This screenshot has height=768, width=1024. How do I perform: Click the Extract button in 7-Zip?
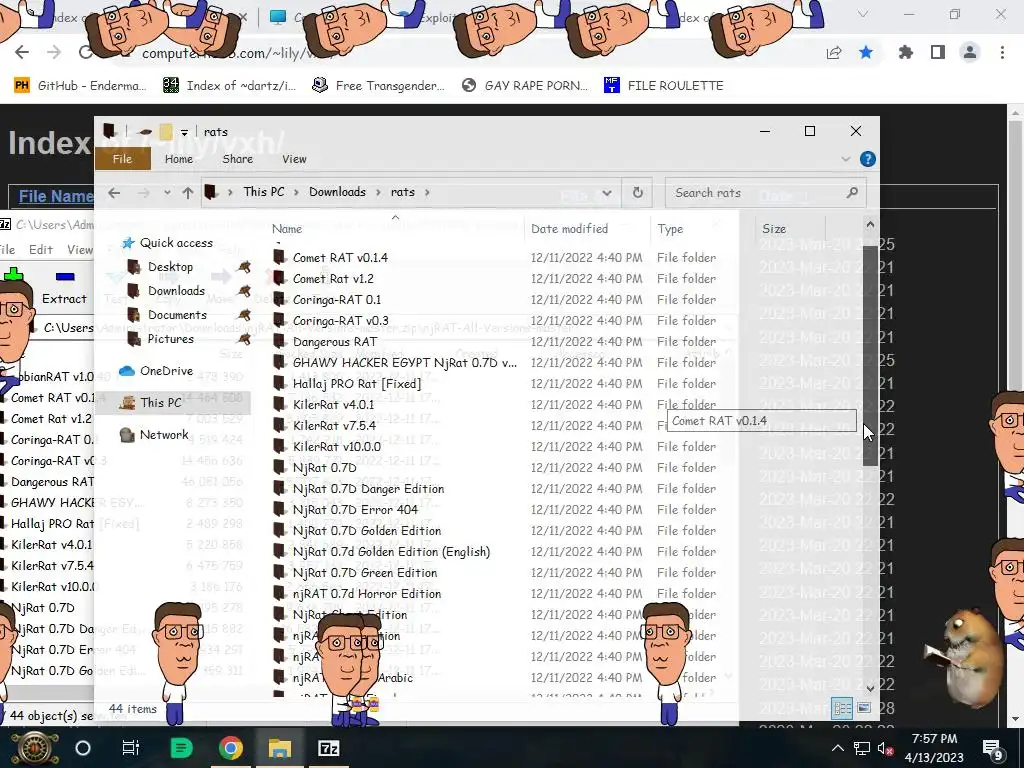[64, 288]
